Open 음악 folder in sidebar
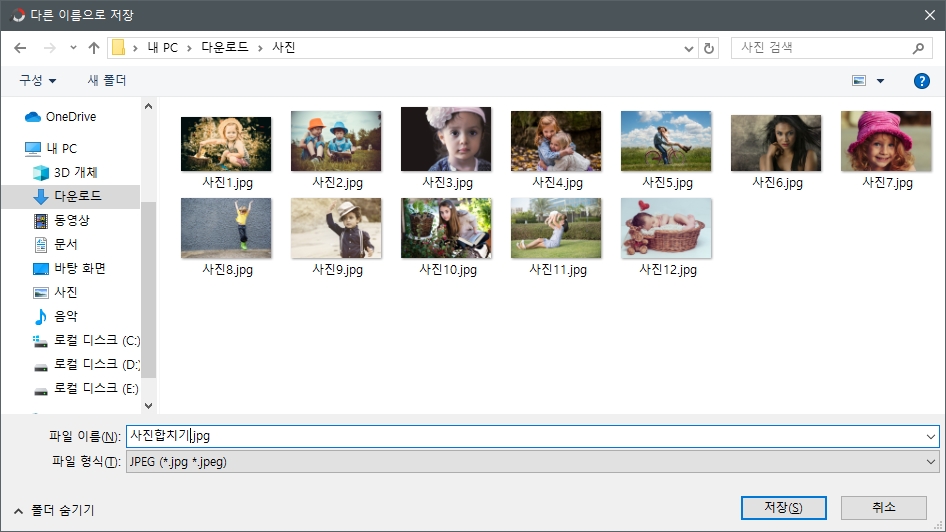 56,316
